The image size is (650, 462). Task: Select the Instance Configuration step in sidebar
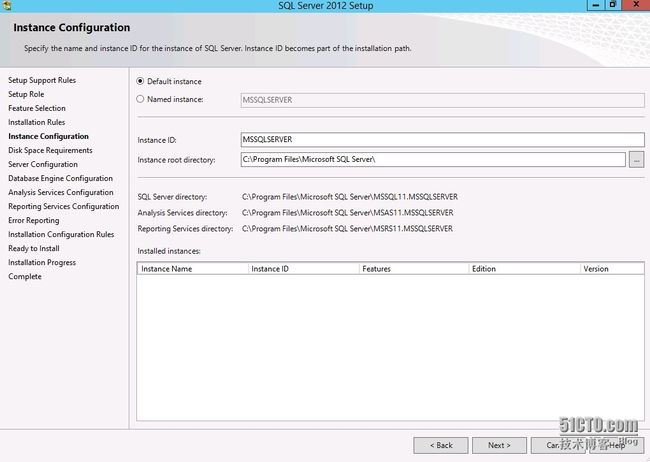point(48,136)
